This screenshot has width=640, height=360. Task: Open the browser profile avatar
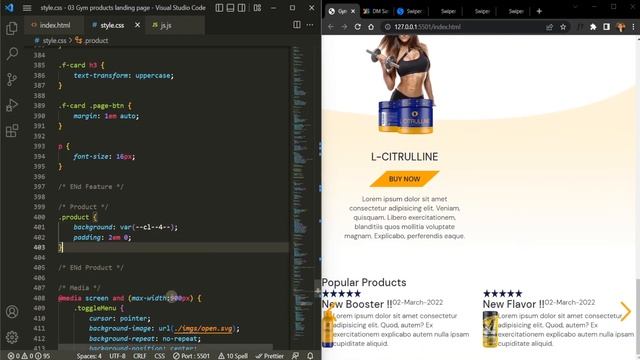621,27
